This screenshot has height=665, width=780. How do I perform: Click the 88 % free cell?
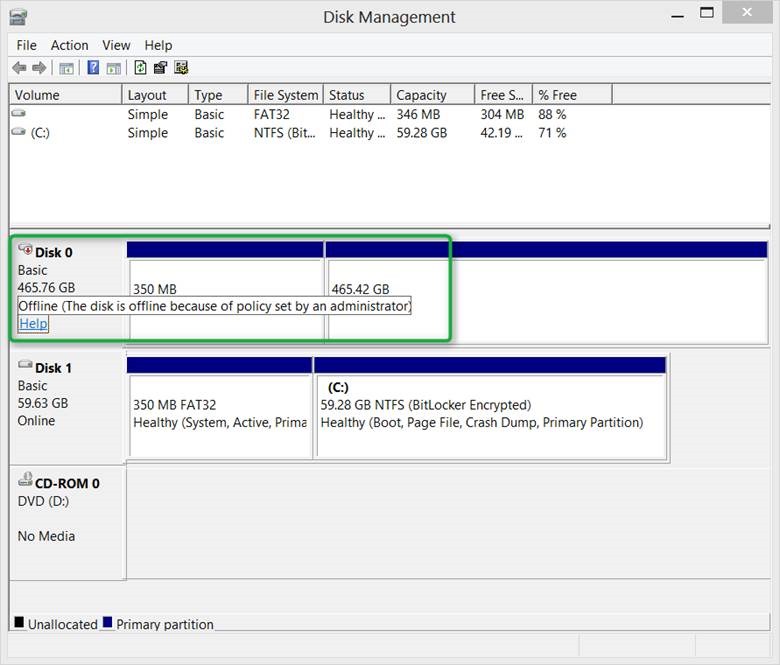point(552,114)
